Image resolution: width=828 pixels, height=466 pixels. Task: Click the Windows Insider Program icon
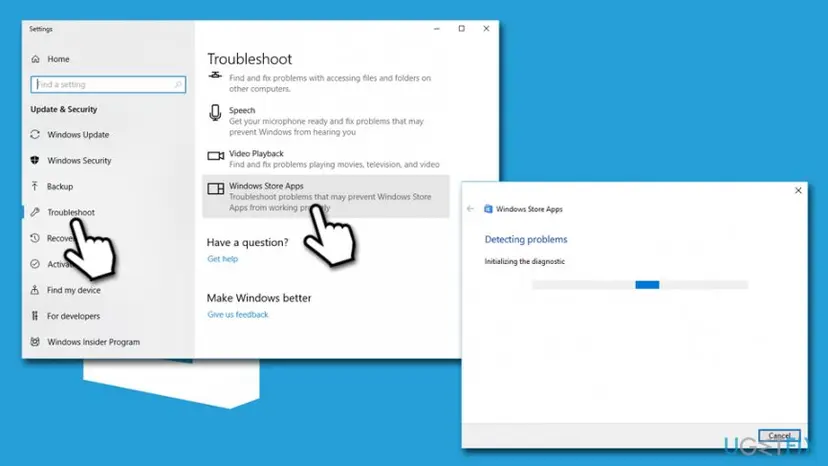[x=35, y=342]
